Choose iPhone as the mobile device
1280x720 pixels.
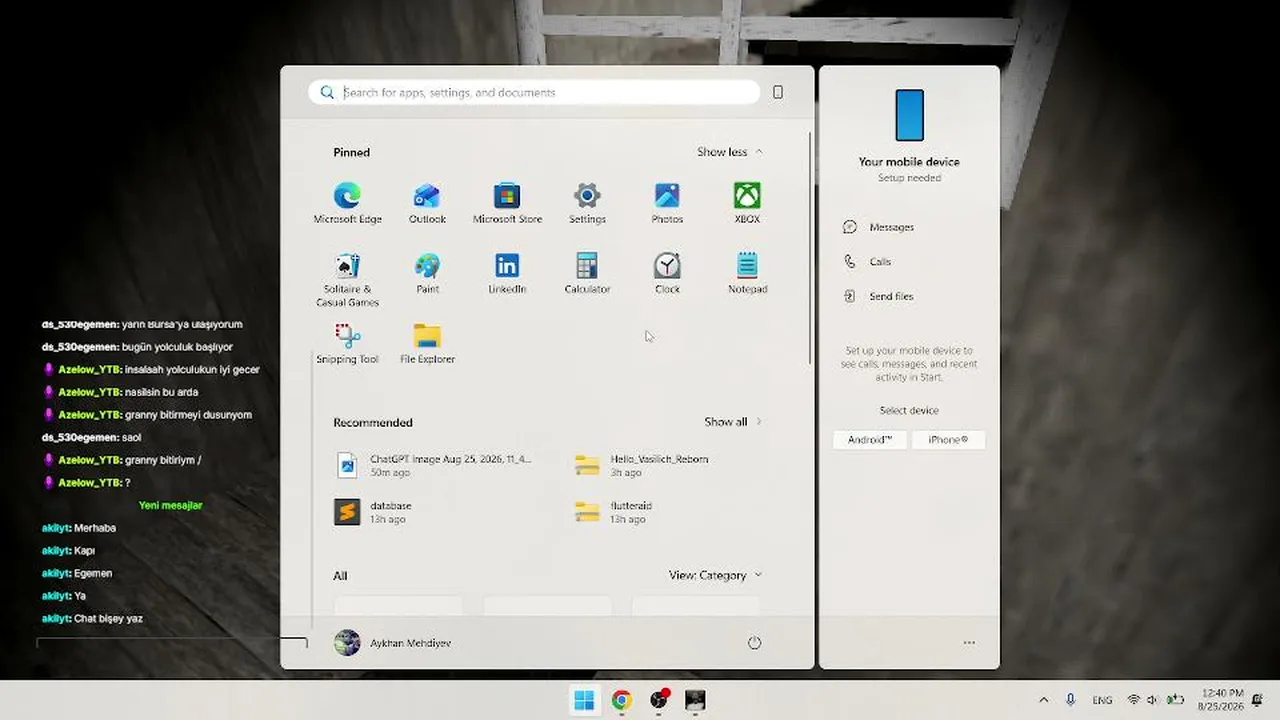(948, 440)
